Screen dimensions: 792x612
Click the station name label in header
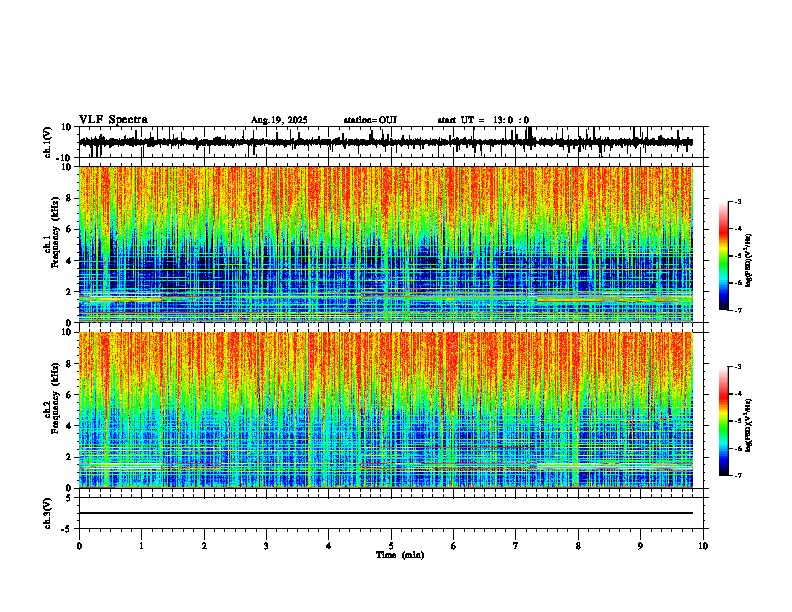(x=370, y=120)
